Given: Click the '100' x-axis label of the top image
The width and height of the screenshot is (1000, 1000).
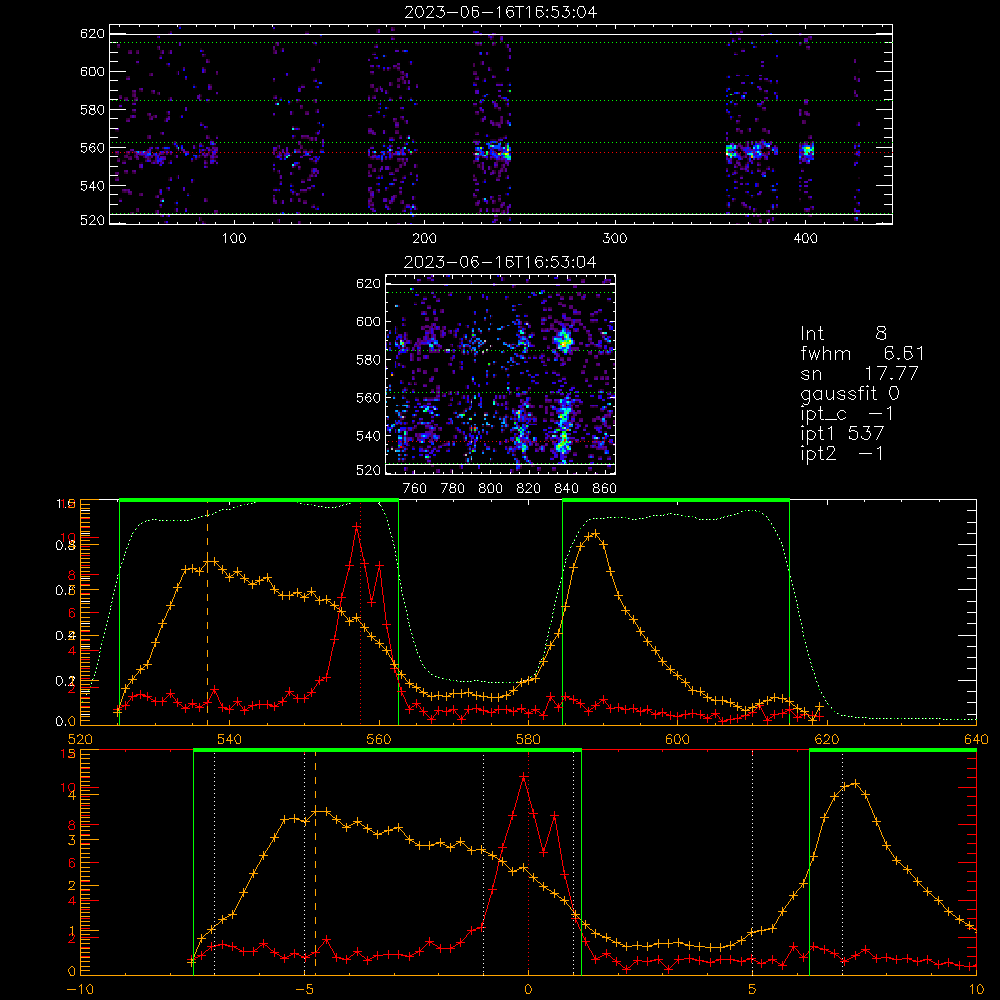Looking at the screenshot, I should point(234,239).
